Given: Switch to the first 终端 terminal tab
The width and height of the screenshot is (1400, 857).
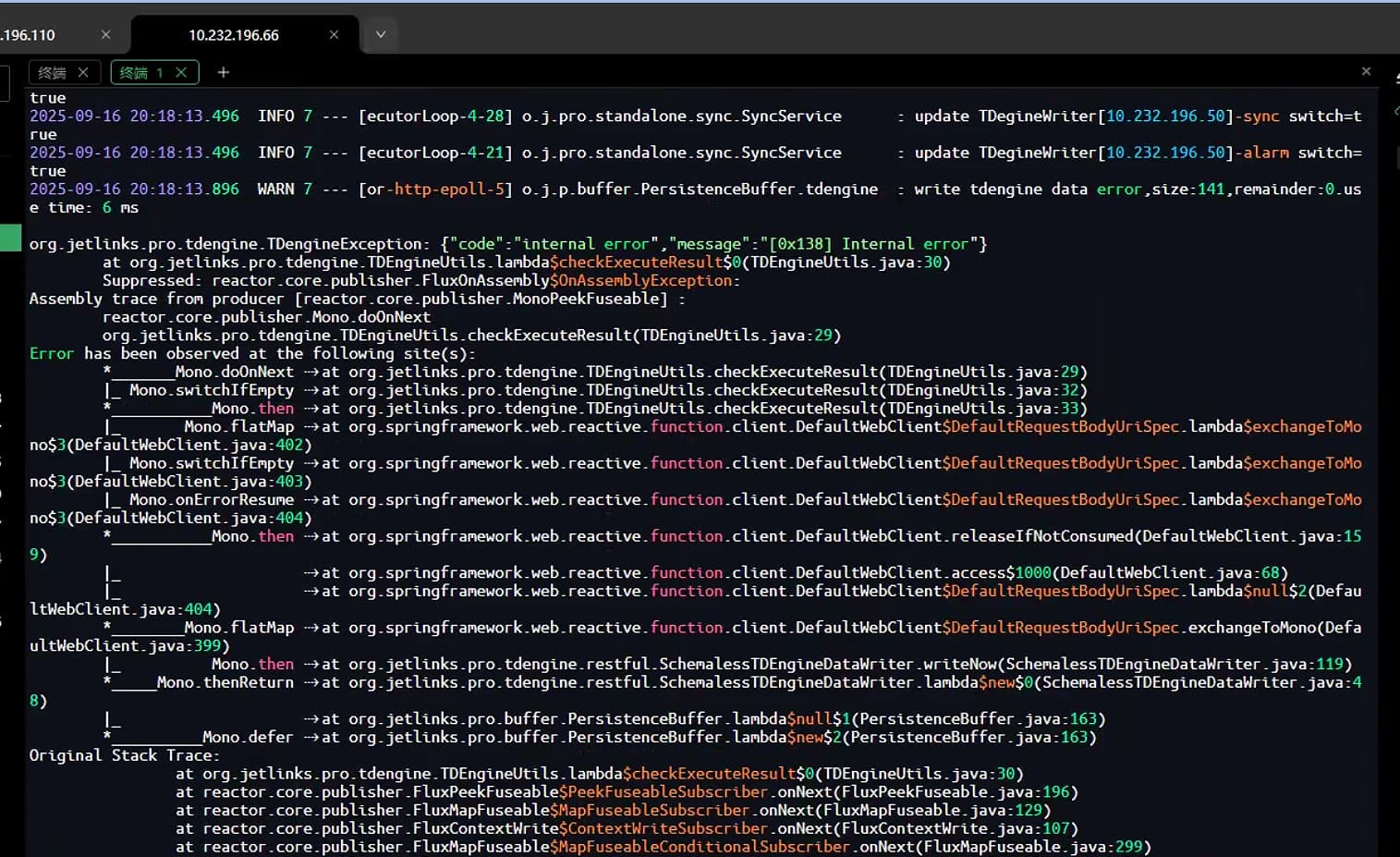Looking at the screenshot, I should 53,72.
